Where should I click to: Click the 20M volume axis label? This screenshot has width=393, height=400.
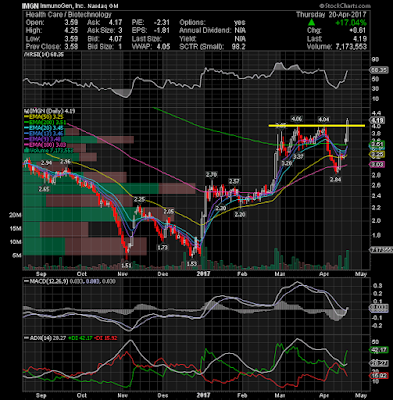click(15, 215)
